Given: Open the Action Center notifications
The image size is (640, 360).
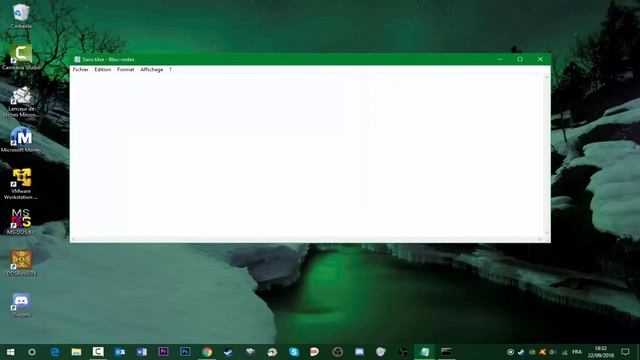Looking at the screenshot, I should pyautogui.click(x=625, y=352).
